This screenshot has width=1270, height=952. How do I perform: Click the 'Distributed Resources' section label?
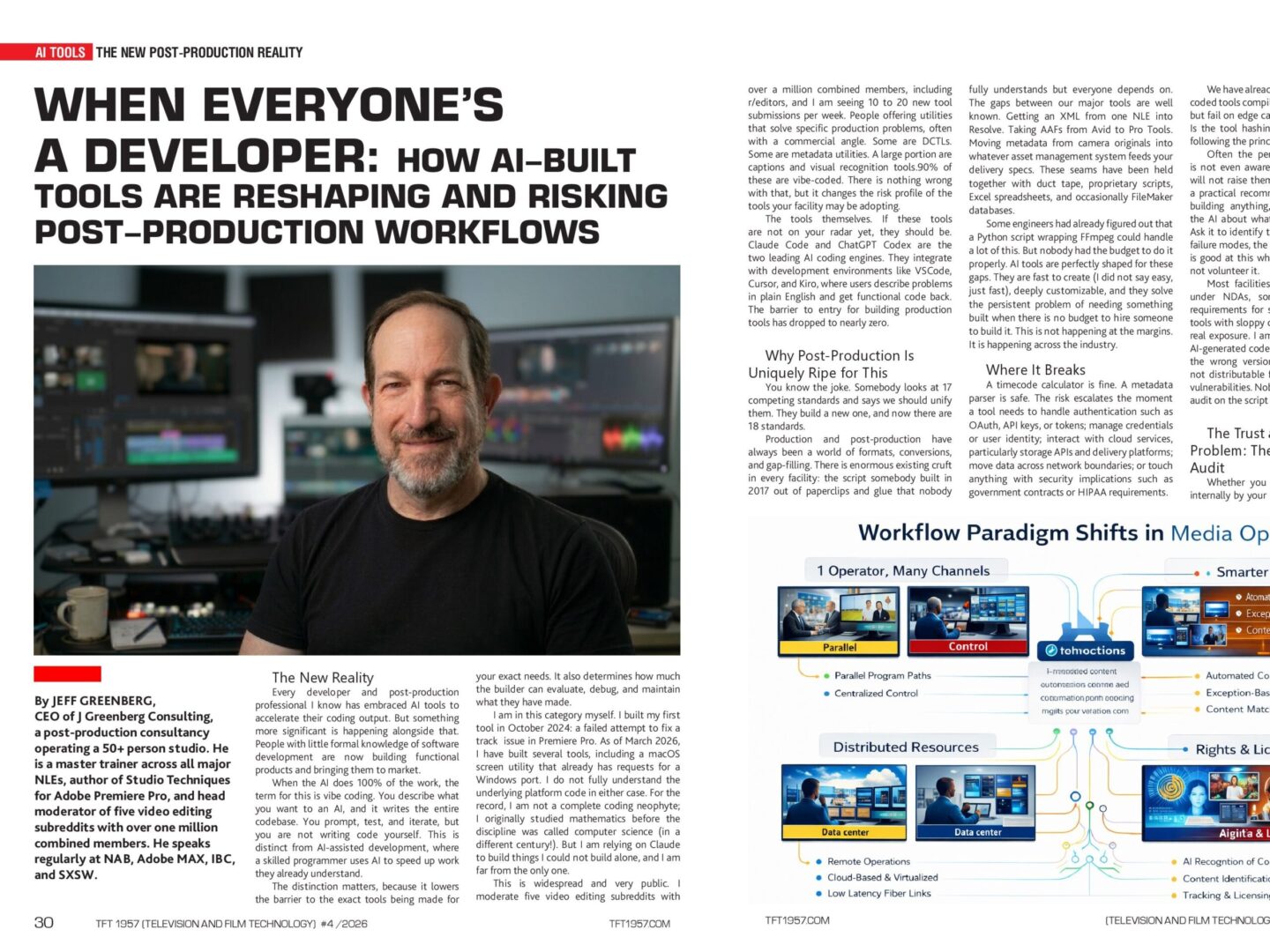906,747
